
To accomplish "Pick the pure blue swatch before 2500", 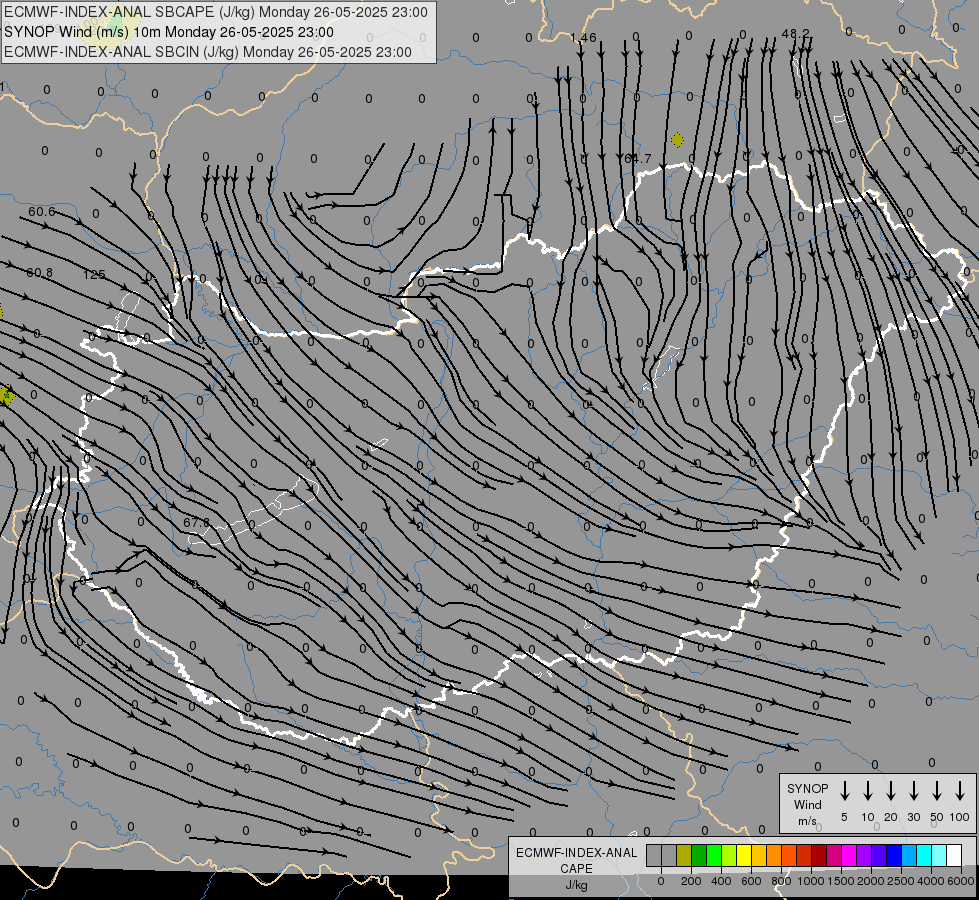I will tap(894, 856).
